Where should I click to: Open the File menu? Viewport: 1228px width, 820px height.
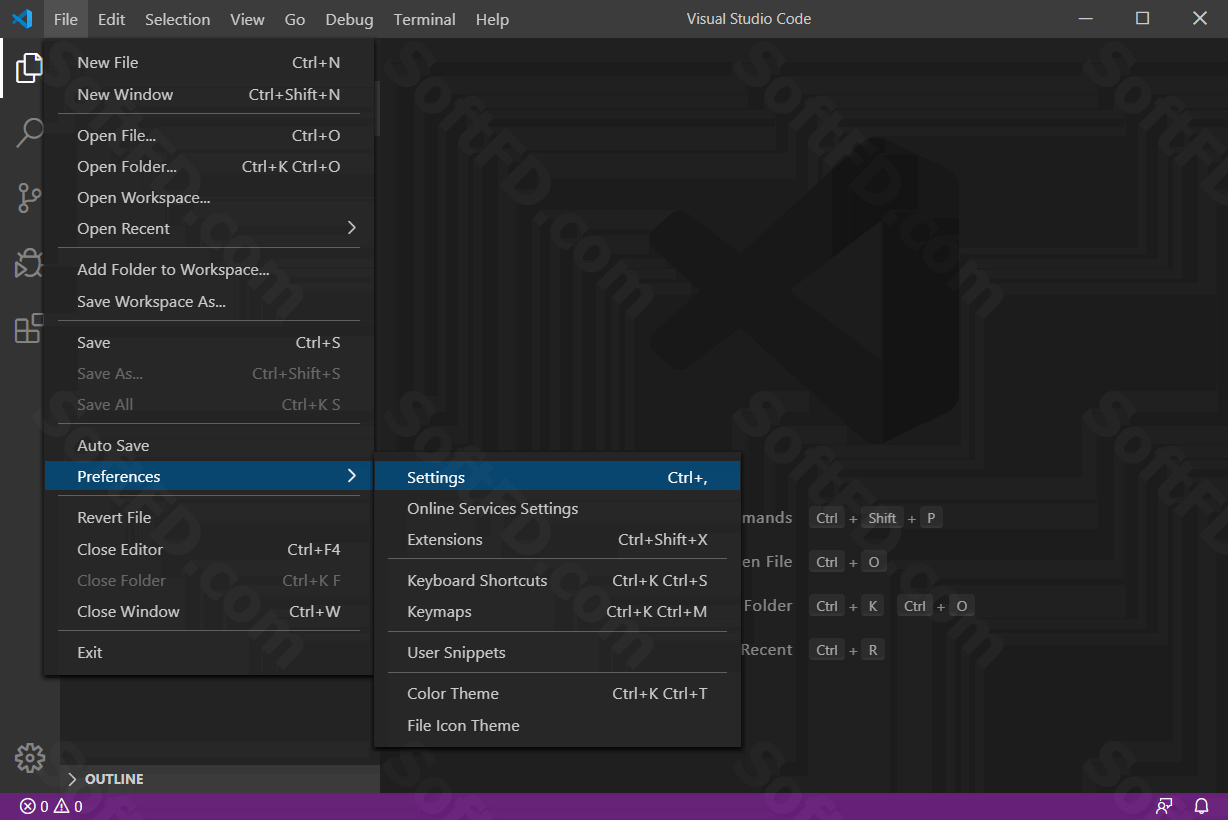[x=66, y=19]
